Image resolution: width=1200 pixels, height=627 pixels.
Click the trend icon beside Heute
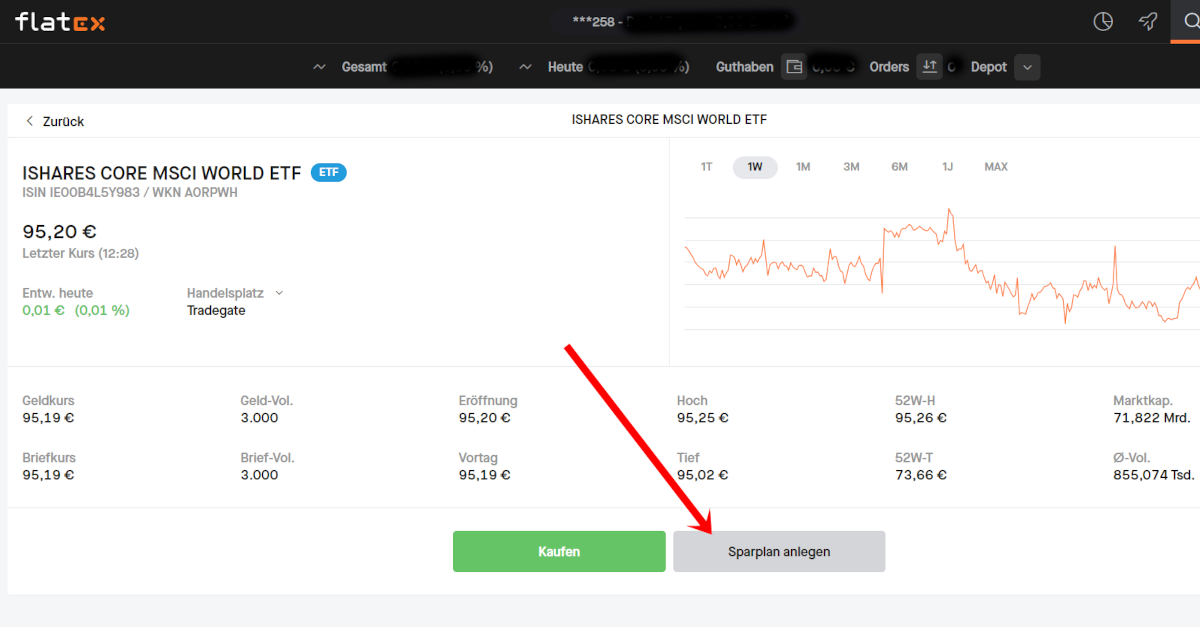pyautogui.click(x=526, y=67)
